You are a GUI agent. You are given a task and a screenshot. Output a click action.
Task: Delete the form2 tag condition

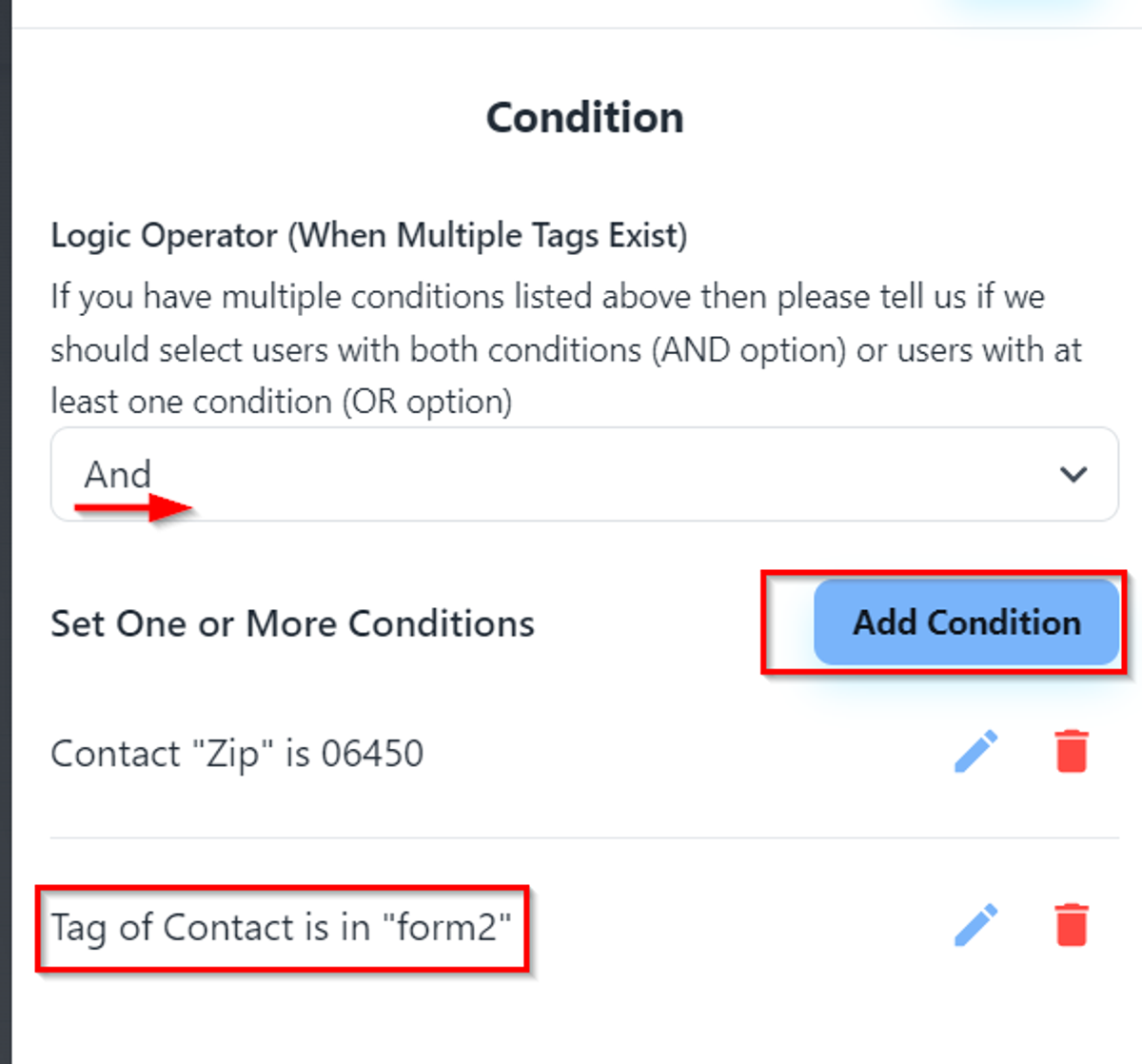(x=1072, y=925)
